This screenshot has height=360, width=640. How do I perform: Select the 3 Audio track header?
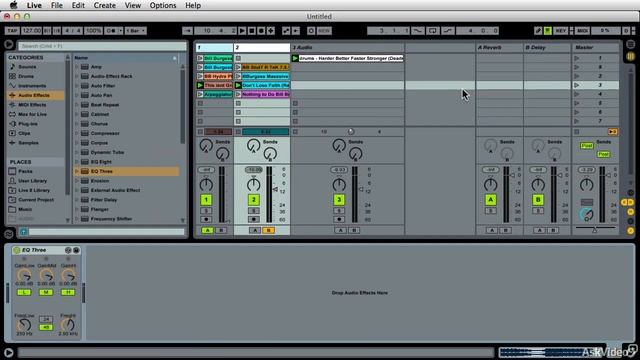(x=347, y=48)
